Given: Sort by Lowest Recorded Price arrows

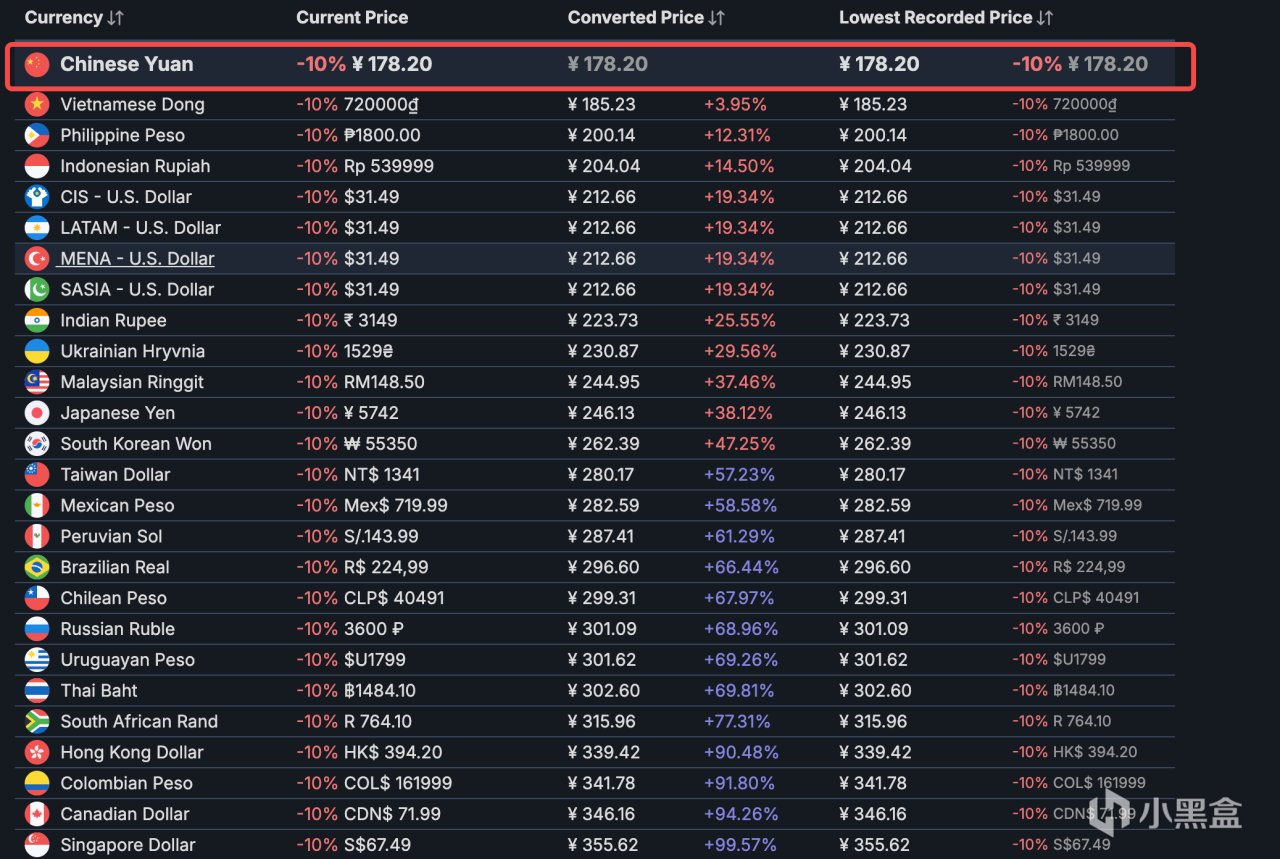Looking at the screenshot, I should pyautogui.click(x=1045, y=18).
